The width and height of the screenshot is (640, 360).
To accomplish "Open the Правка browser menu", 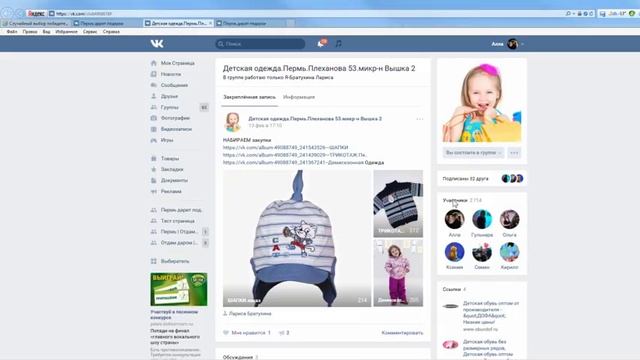I will 30,31.
